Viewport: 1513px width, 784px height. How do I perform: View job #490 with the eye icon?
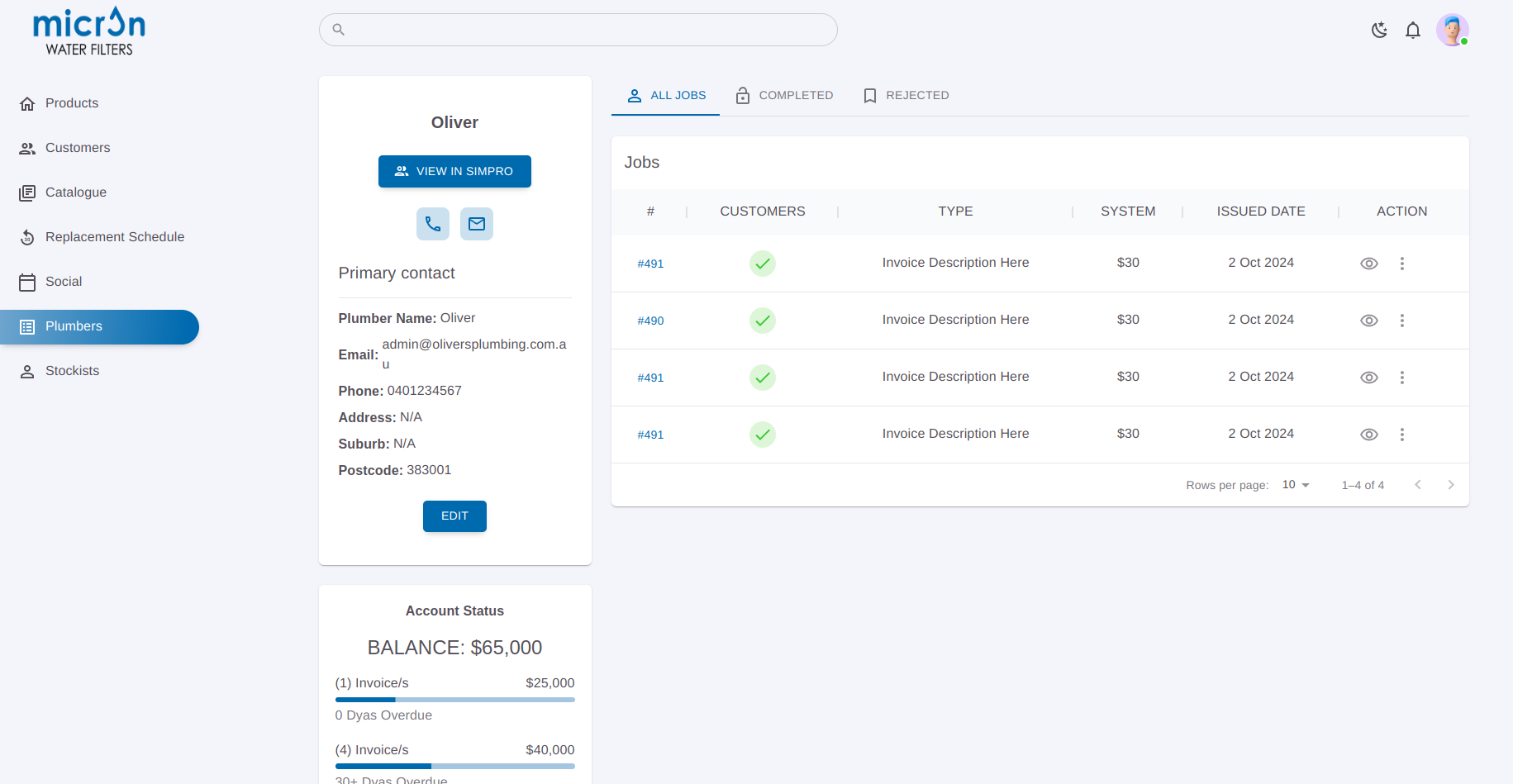point(1369,321)
